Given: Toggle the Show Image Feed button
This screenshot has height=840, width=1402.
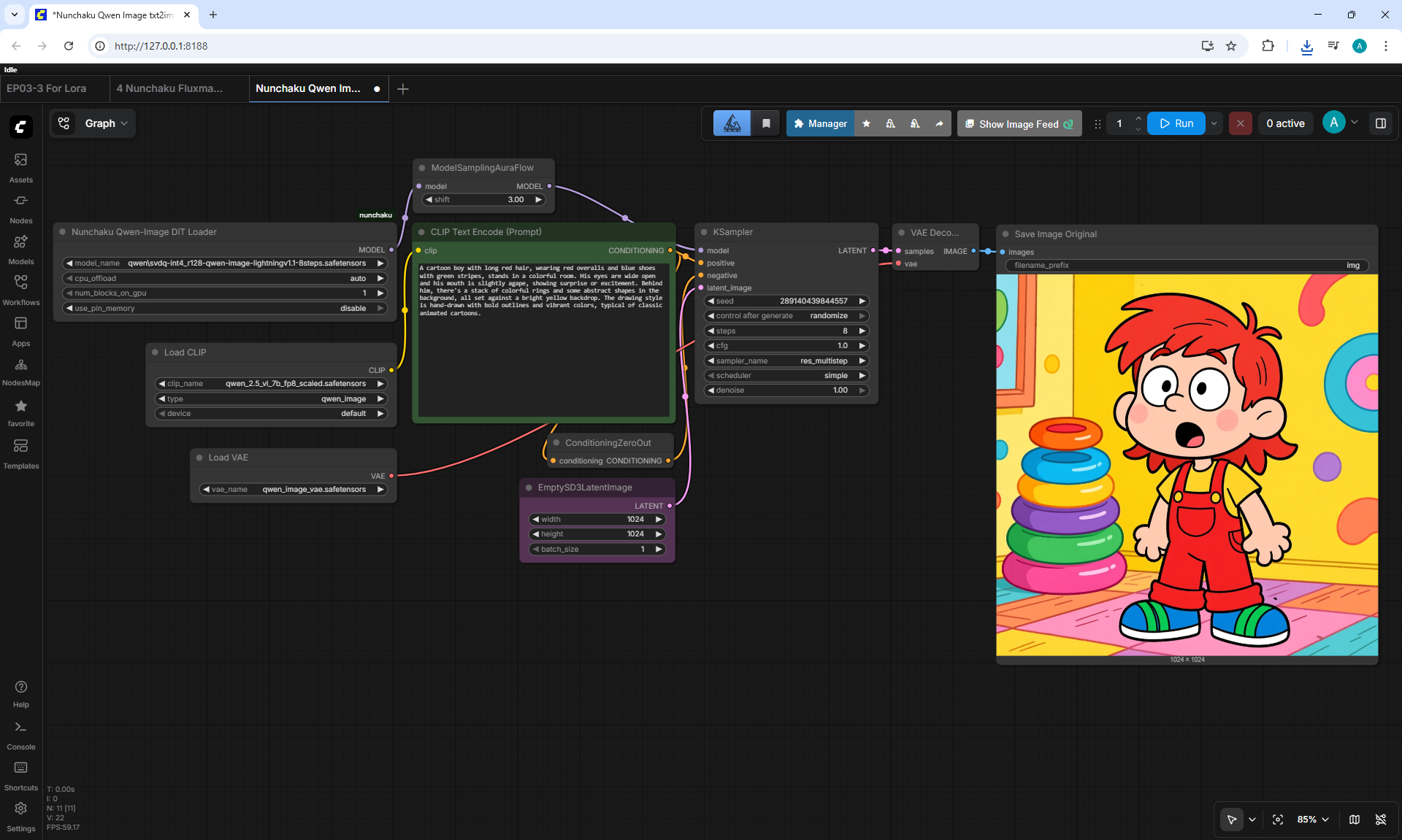Looking at the screenshot, I should 1019,123.
